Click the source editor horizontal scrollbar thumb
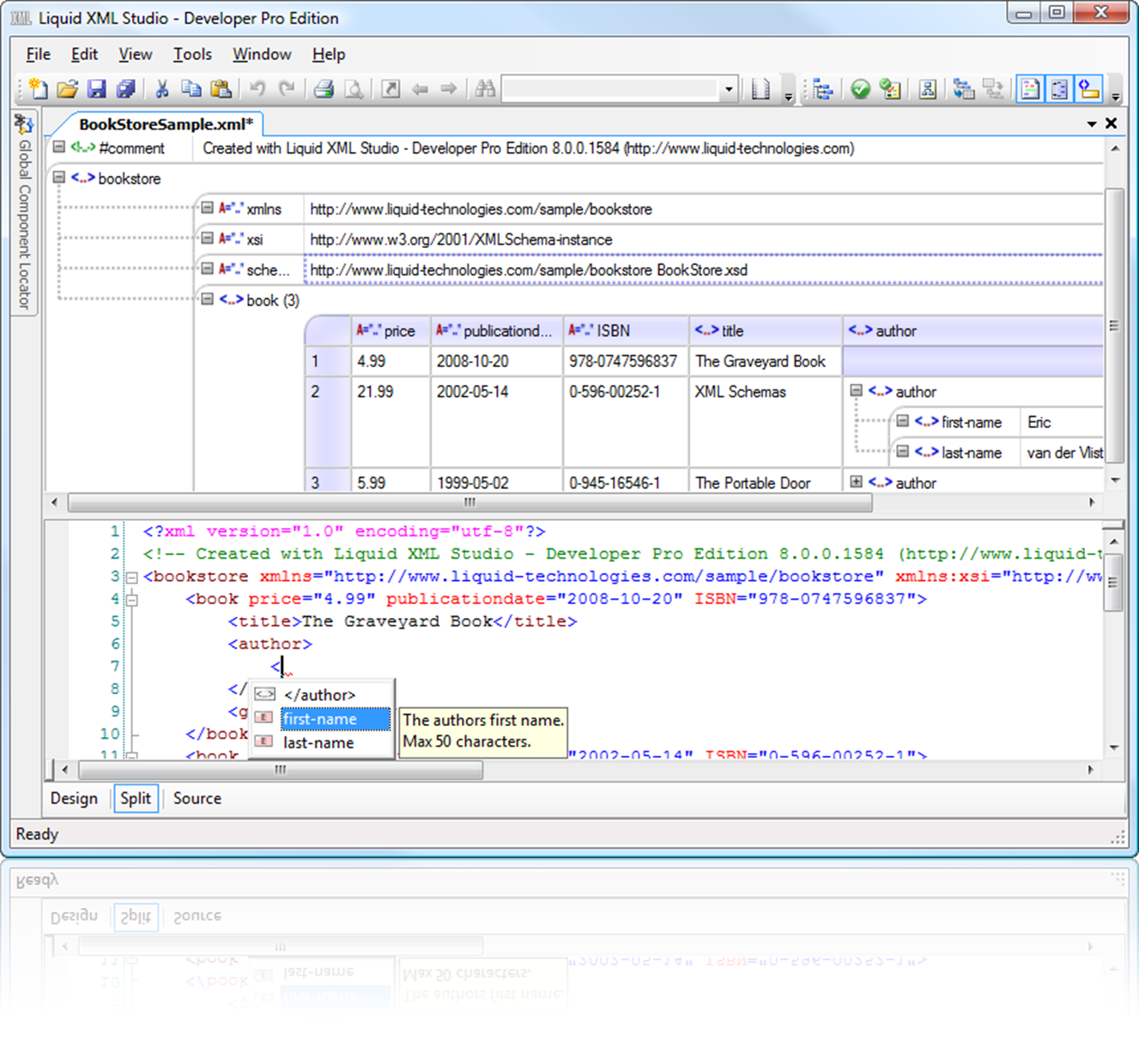 click(280, 770)
